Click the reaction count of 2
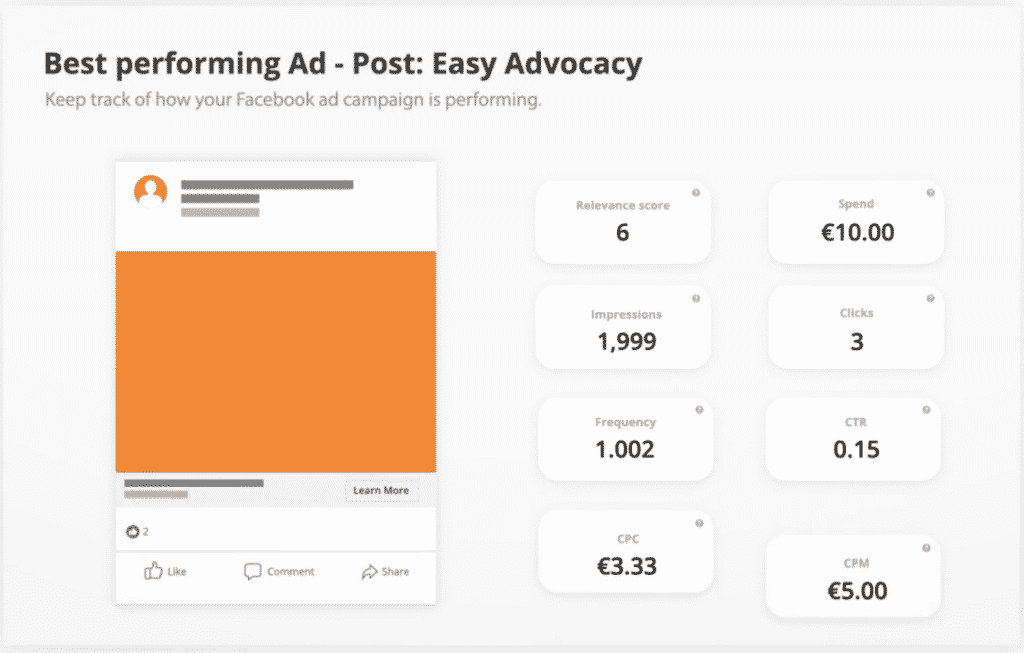Screen dimensions: 1024x653 [143, 532]
